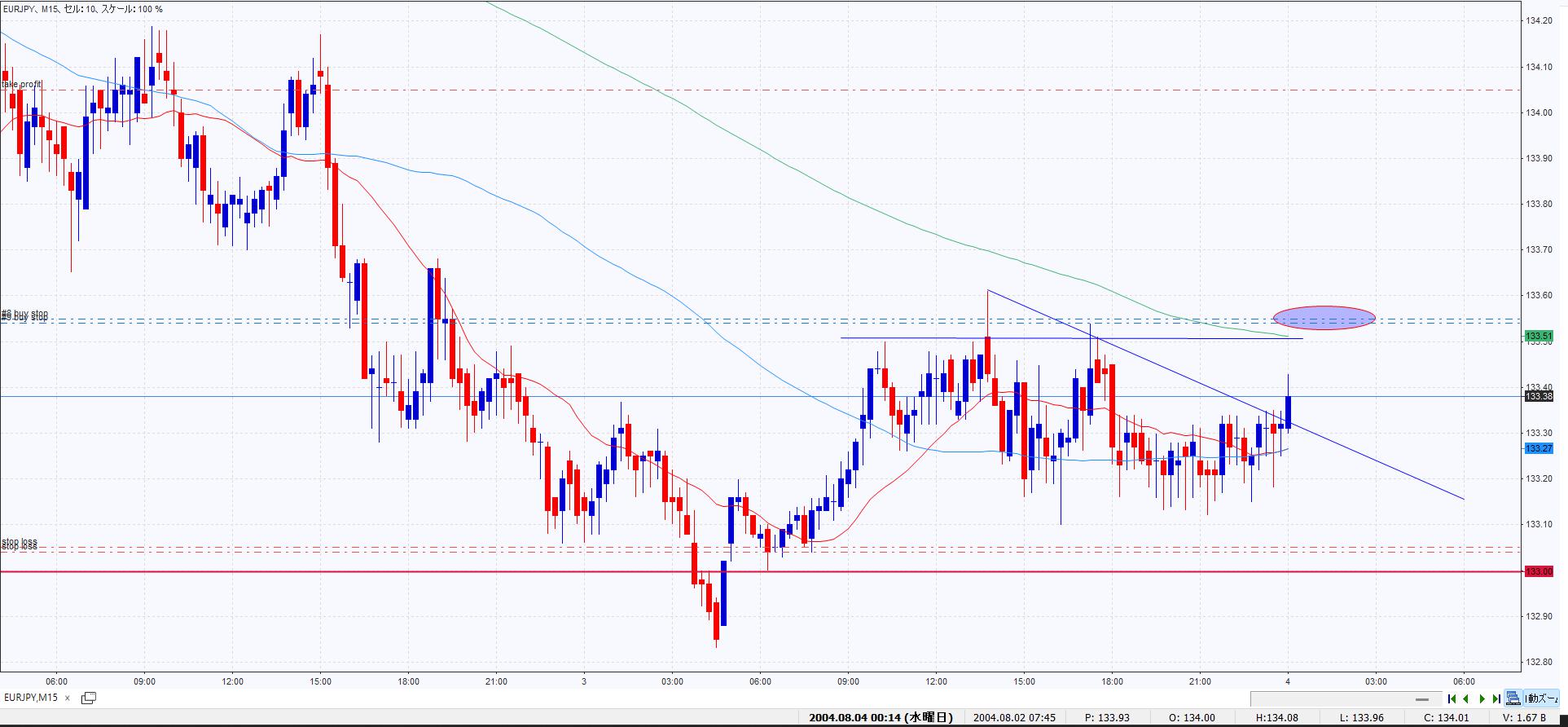Click the 133.00 red price label
The width and height of the screenshot is (1568, 727).
1539,571
